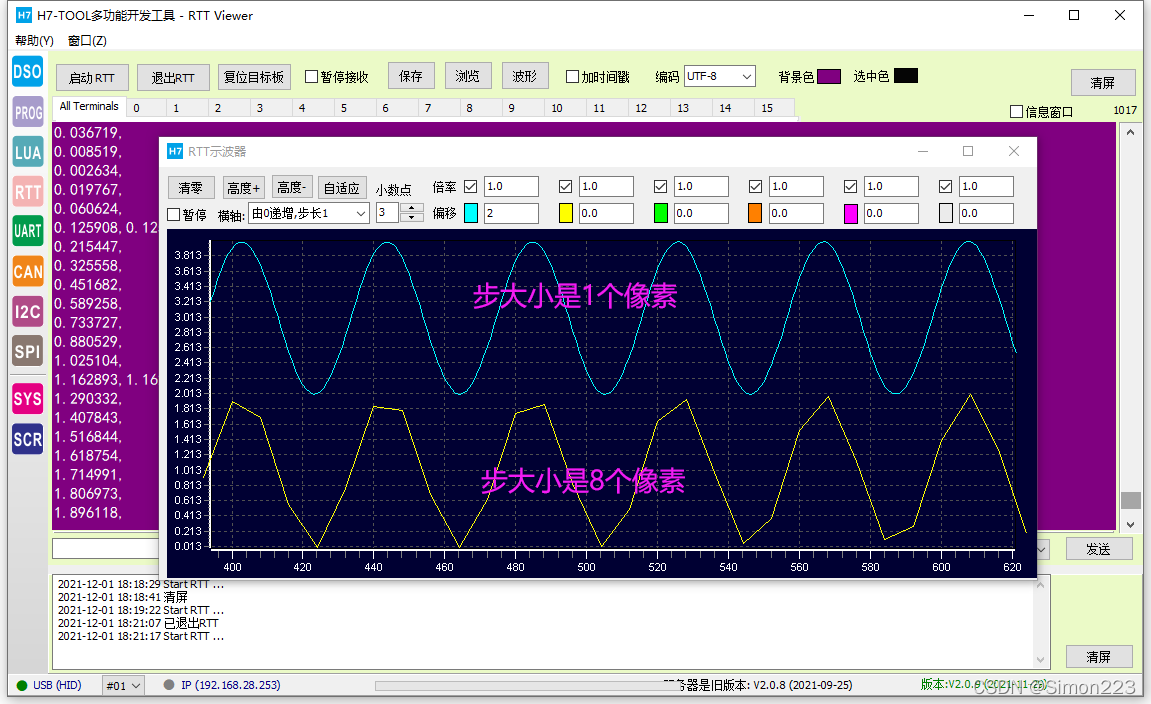1151x704 pixels.
Task: Click the green channel color swatch
Action: click(x=661, y=213)
